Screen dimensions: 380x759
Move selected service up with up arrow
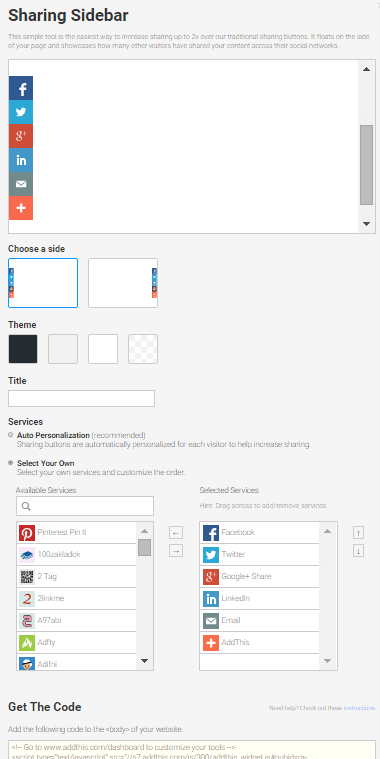[x=358, y=533]
